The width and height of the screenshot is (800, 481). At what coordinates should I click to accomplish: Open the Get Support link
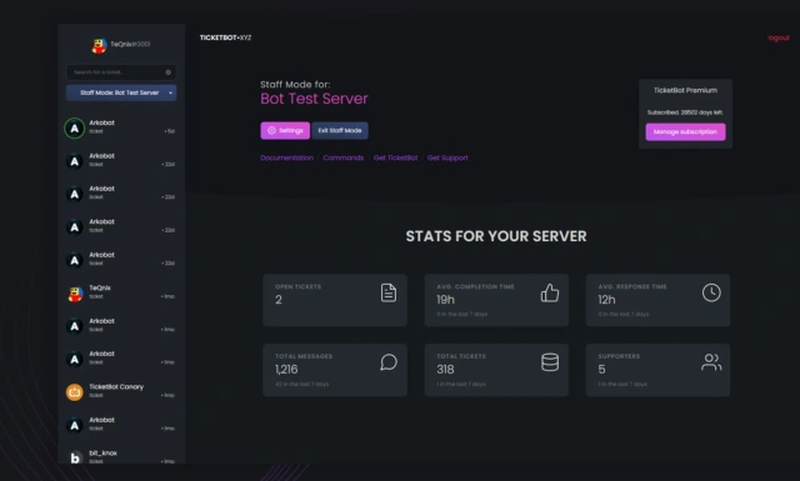(x=447, y=158)
